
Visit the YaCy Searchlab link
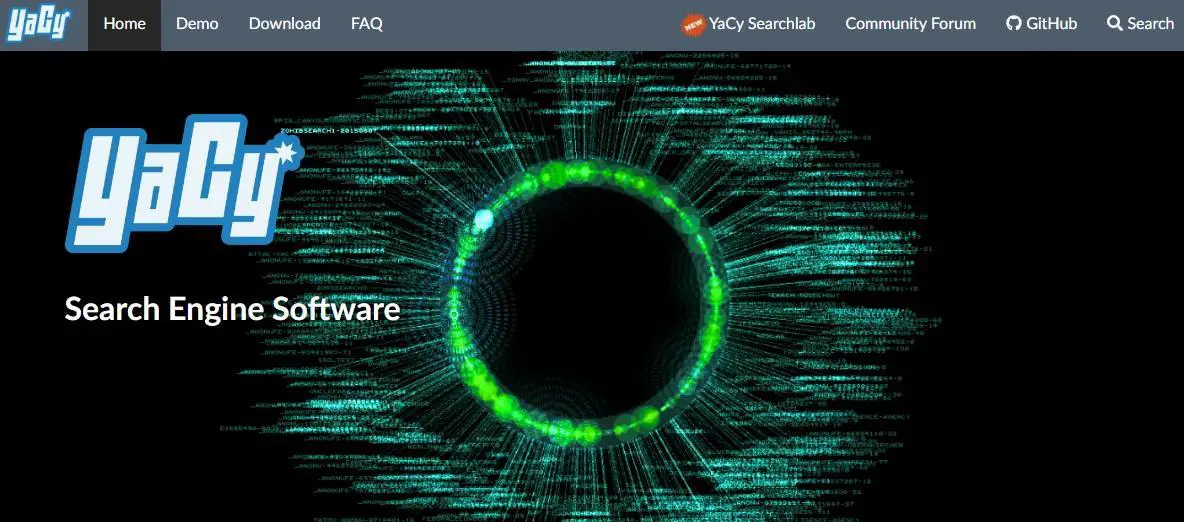tap(762, 24)
